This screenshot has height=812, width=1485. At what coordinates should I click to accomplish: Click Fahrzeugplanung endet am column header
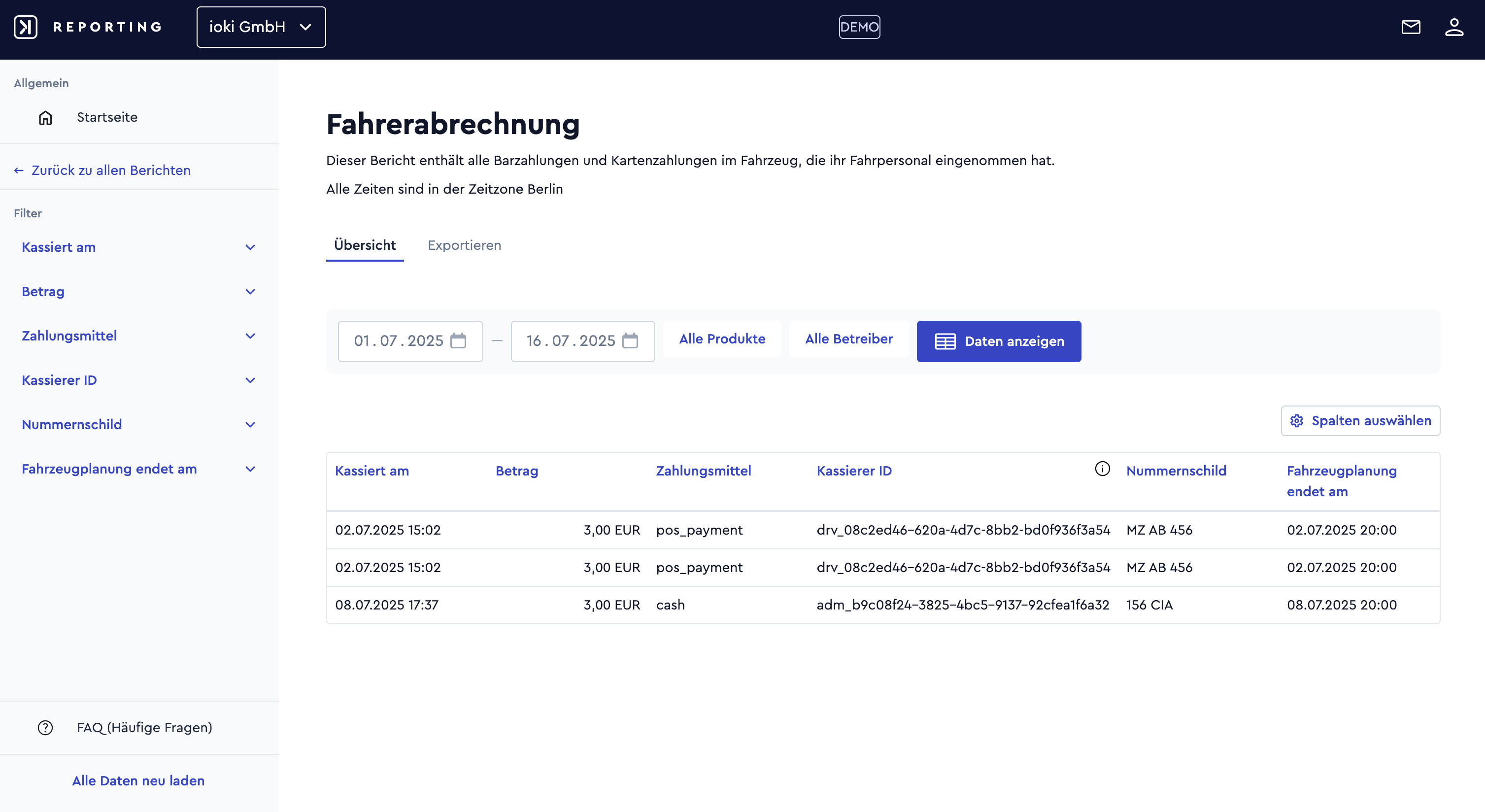click(1342, 481)
